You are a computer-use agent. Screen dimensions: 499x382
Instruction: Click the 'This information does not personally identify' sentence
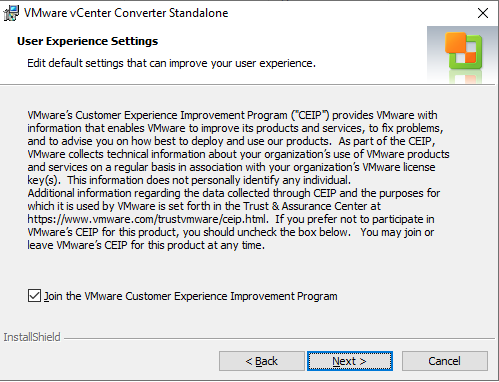tap(209, 180)
